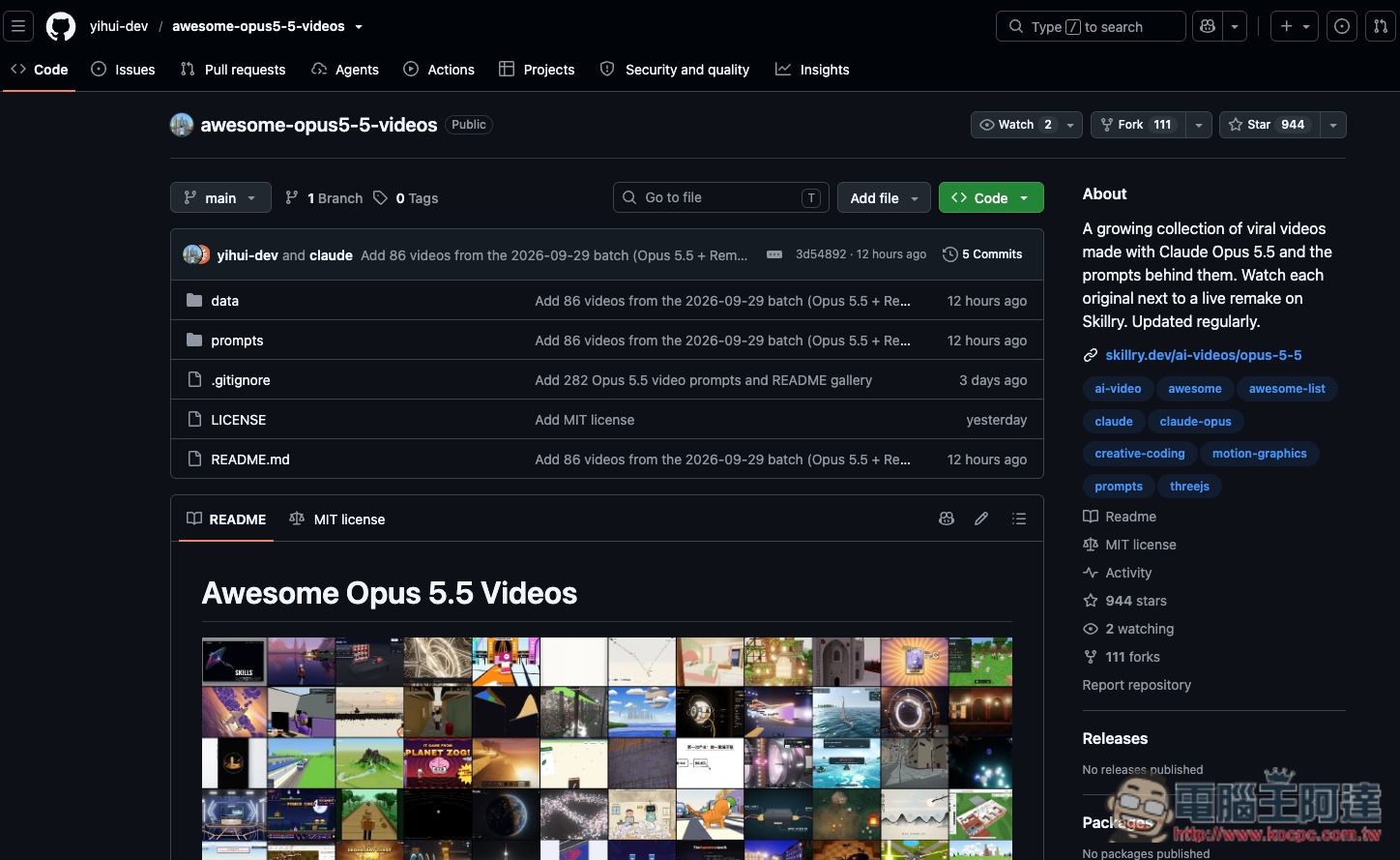1400x860 pixels.
Task: Click the file icon next to .gitignore
Action: click(194, 380)
